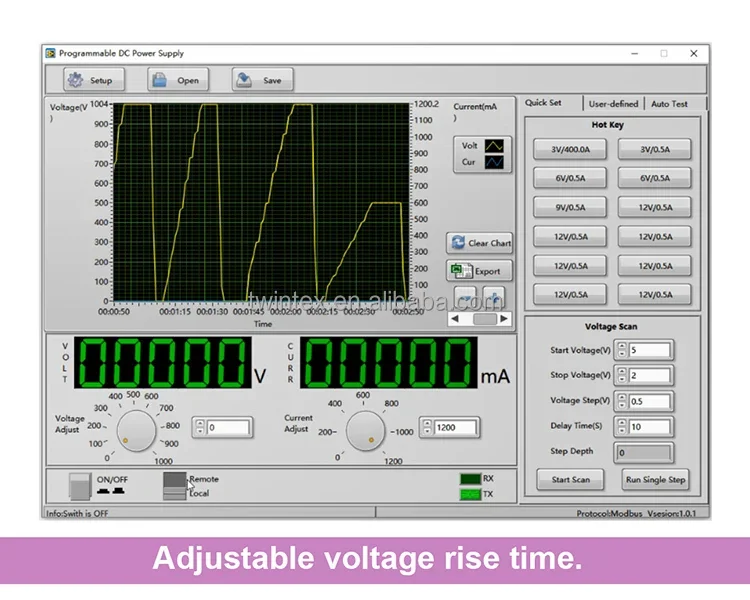Click the Voltage Step input field
Screen dimensions: 750x600
click(x=649, y=401)
